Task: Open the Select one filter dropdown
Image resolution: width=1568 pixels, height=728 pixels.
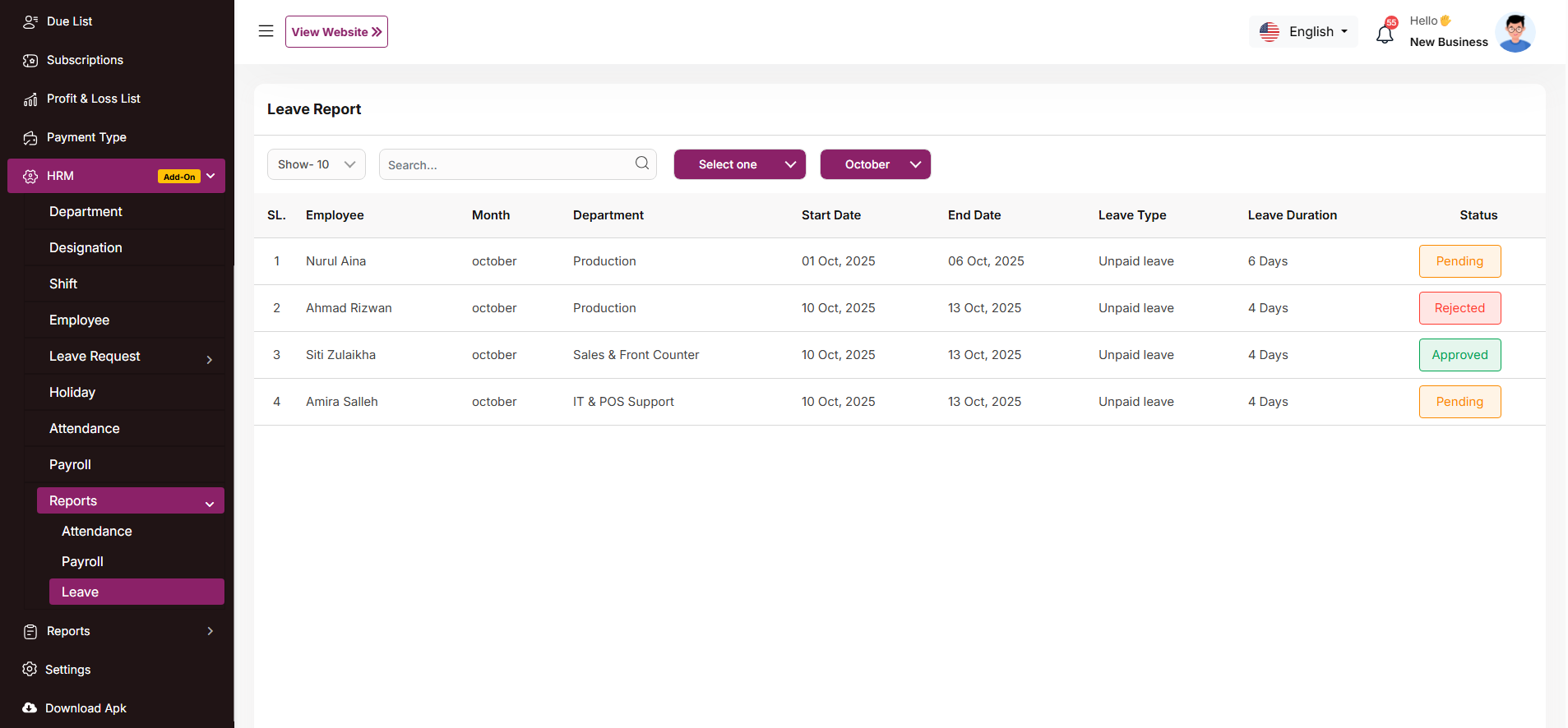Action: (739, 164)
